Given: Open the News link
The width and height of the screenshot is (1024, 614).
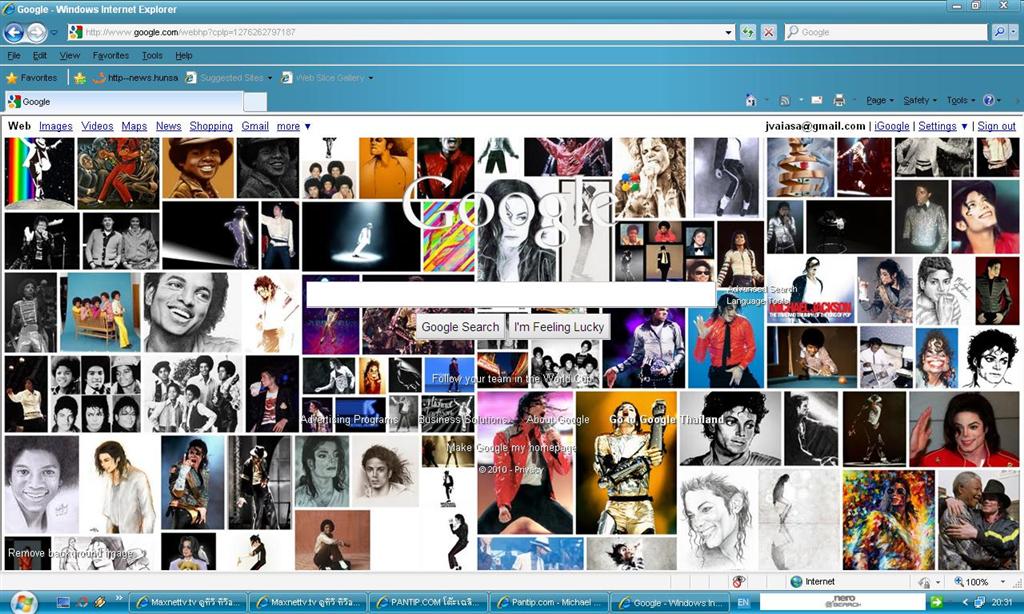Looking at the screenshot, I should click(168, 126).
